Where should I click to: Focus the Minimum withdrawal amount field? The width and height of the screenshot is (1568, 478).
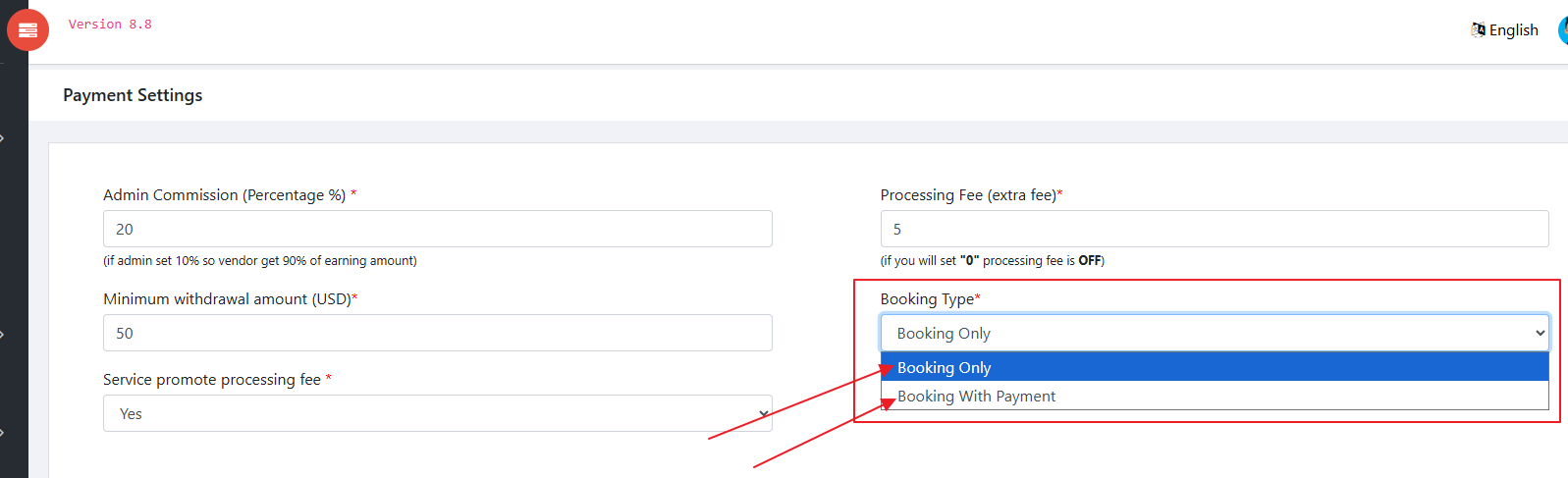click(437, 333)
